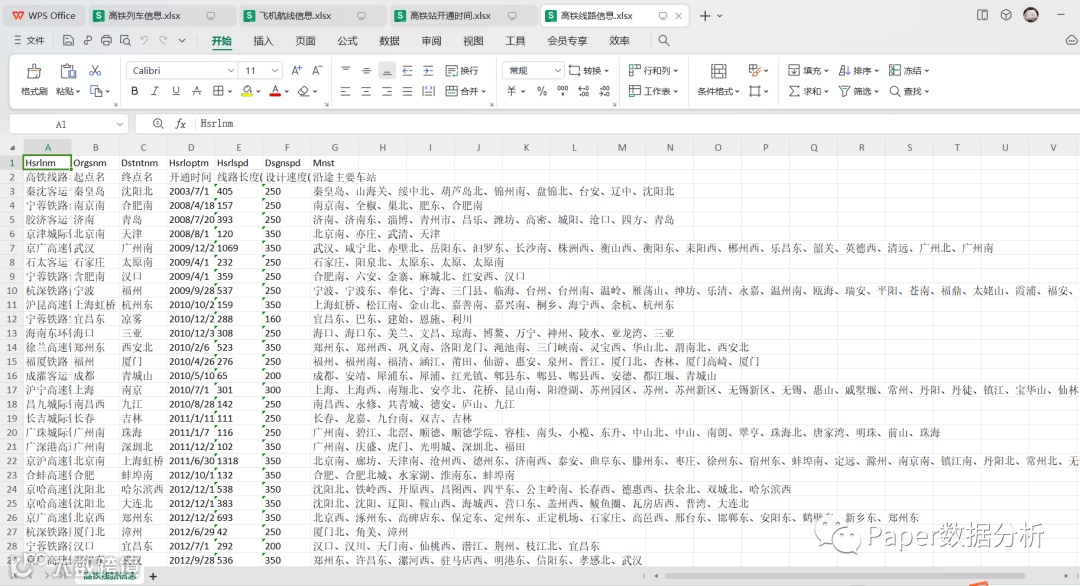Align cell content to the right
This screenshot has height=586, width=1080.
(x=387, y=91)
